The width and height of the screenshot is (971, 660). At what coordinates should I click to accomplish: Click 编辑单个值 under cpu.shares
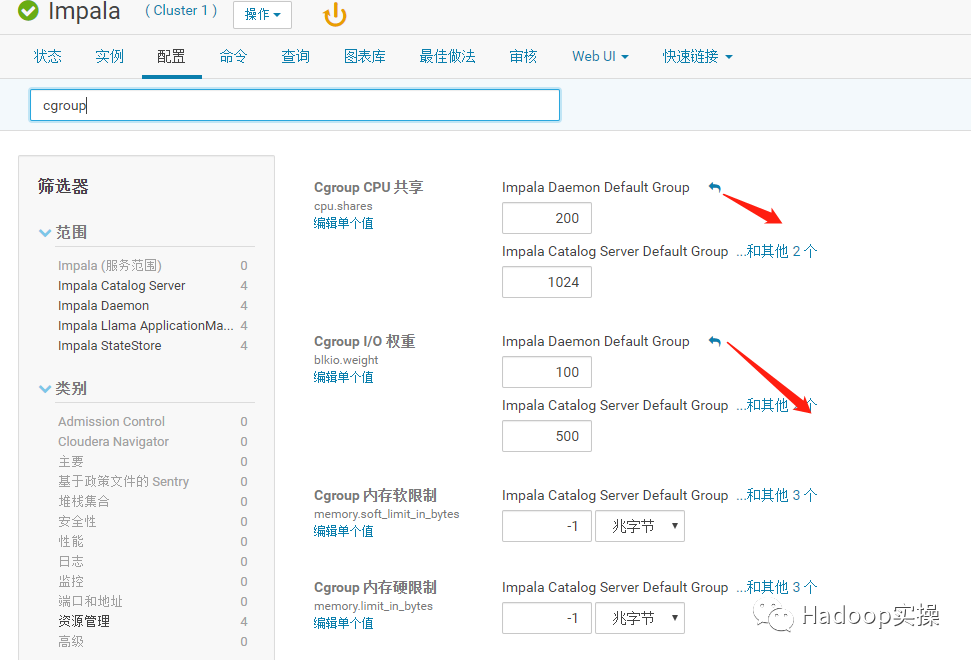344,223
